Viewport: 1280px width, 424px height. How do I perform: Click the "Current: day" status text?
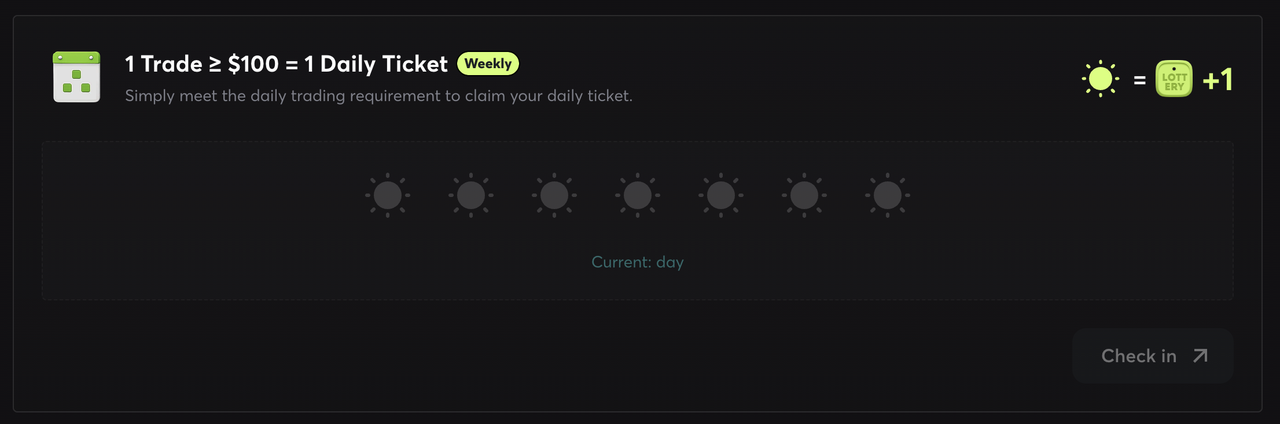click(x=637, y=262)
